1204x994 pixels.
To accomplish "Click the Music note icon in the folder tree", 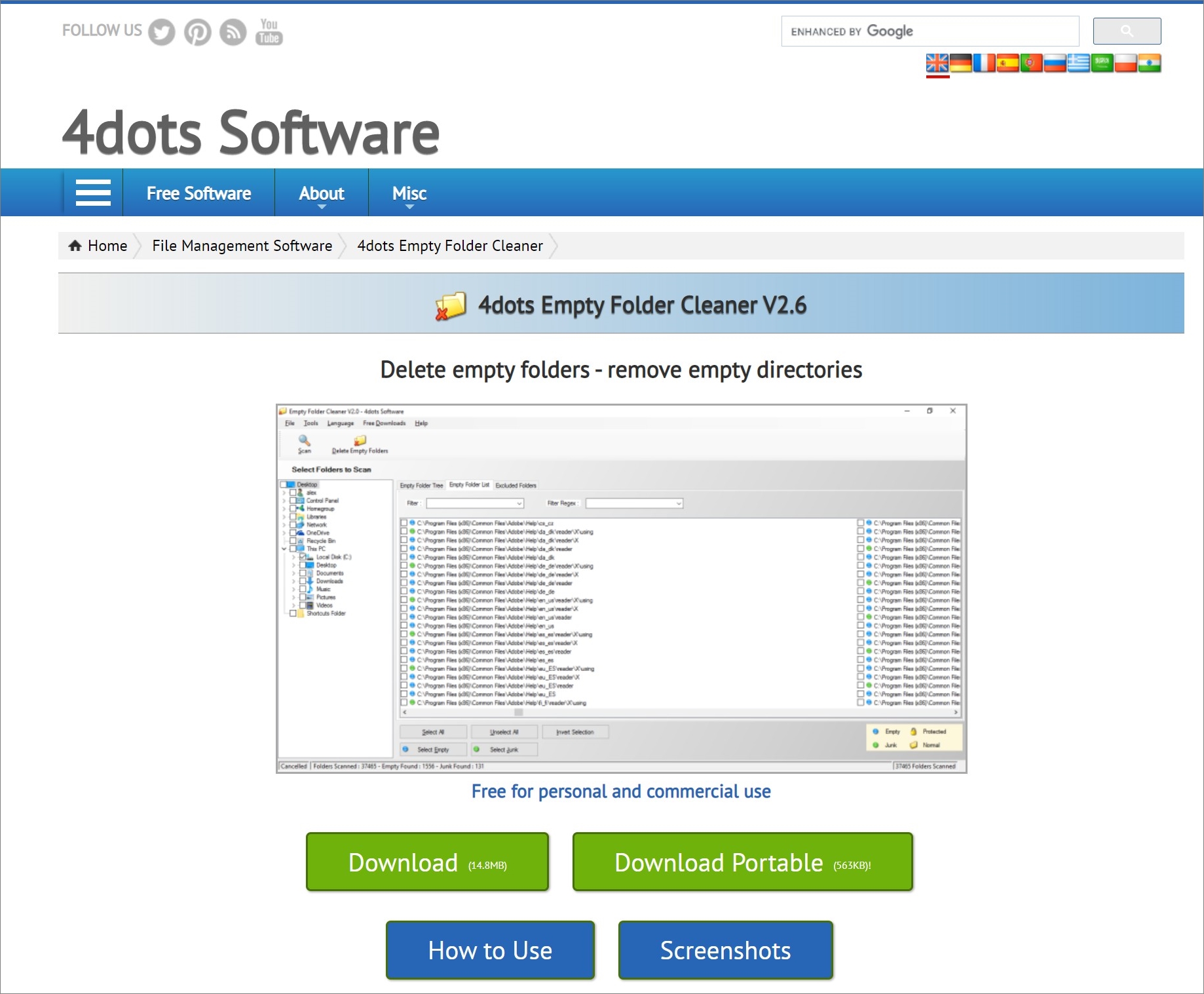I will pos(310,589).
